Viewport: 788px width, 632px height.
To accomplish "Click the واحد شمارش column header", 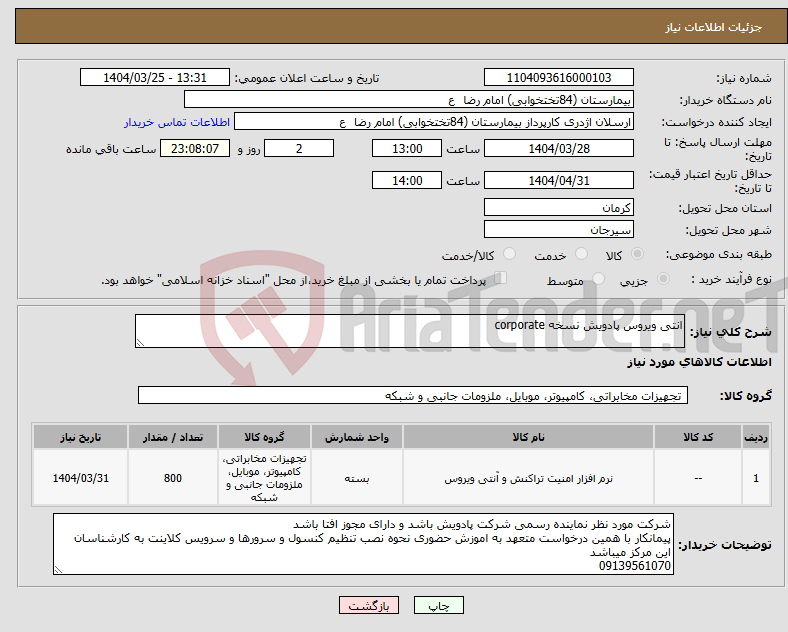I will [357, 437].
